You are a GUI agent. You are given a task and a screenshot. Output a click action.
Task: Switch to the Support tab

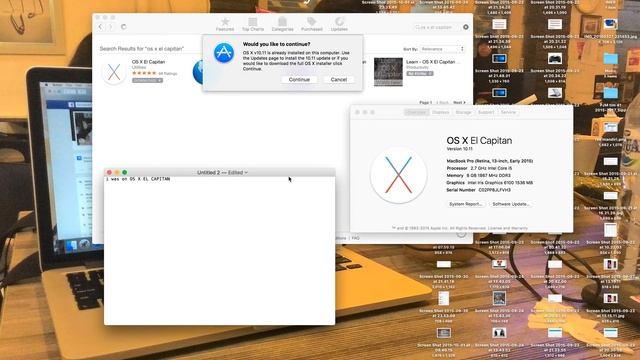coord(486,112)
